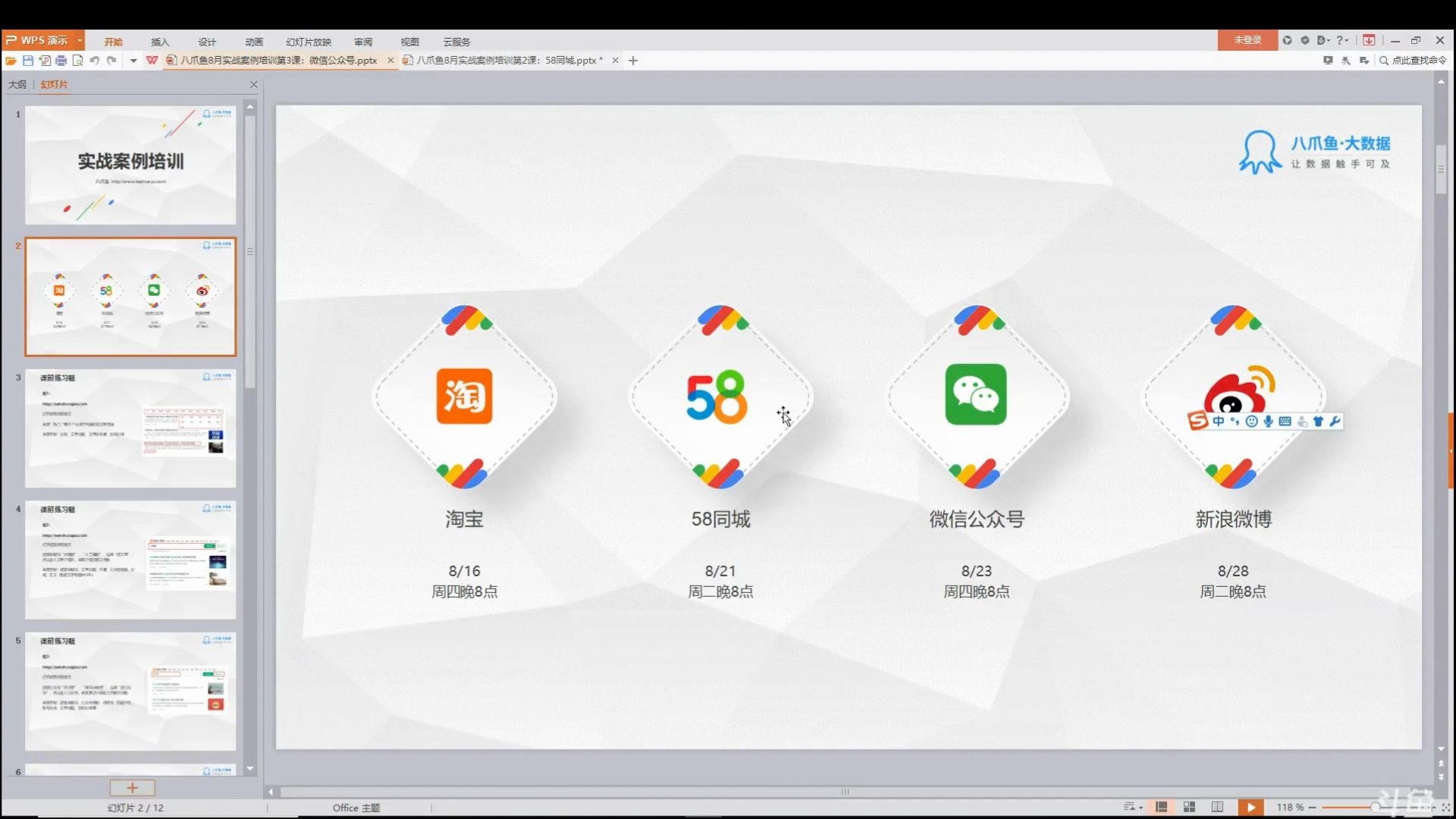Select slide 1 thumbnail 实战案例培训
1456x819 pixels.
pos(130,165)
